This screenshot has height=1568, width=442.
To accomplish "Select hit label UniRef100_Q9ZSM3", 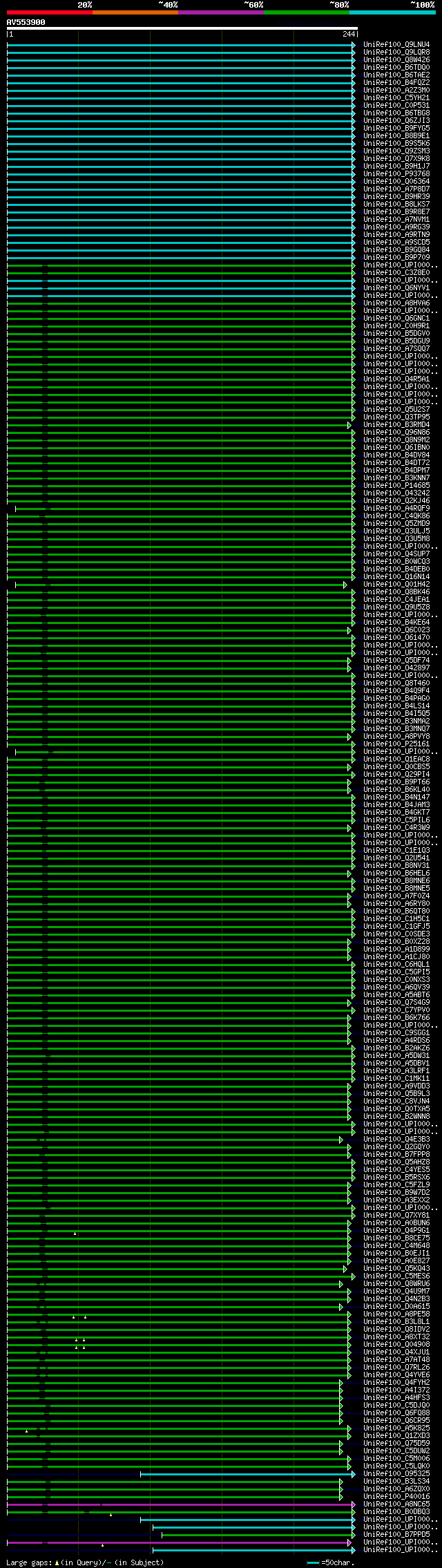I will coord(396,151).
